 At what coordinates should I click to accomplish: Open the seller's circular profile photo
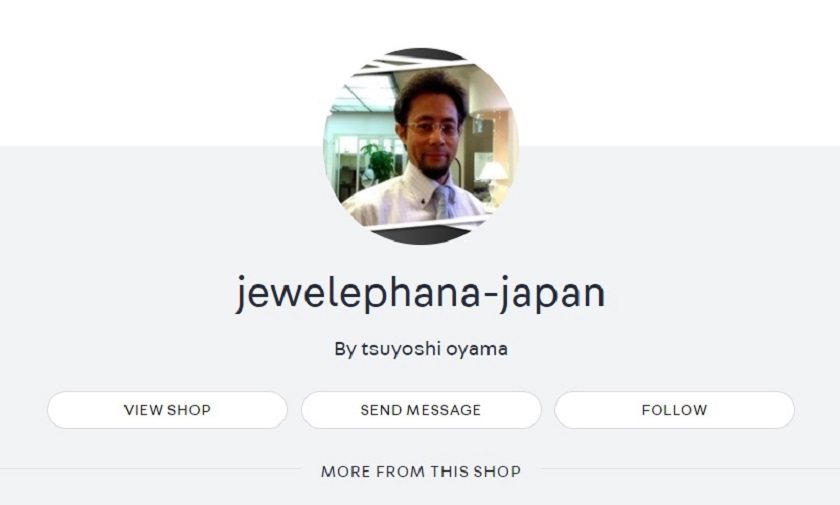(x=421, y=146)
